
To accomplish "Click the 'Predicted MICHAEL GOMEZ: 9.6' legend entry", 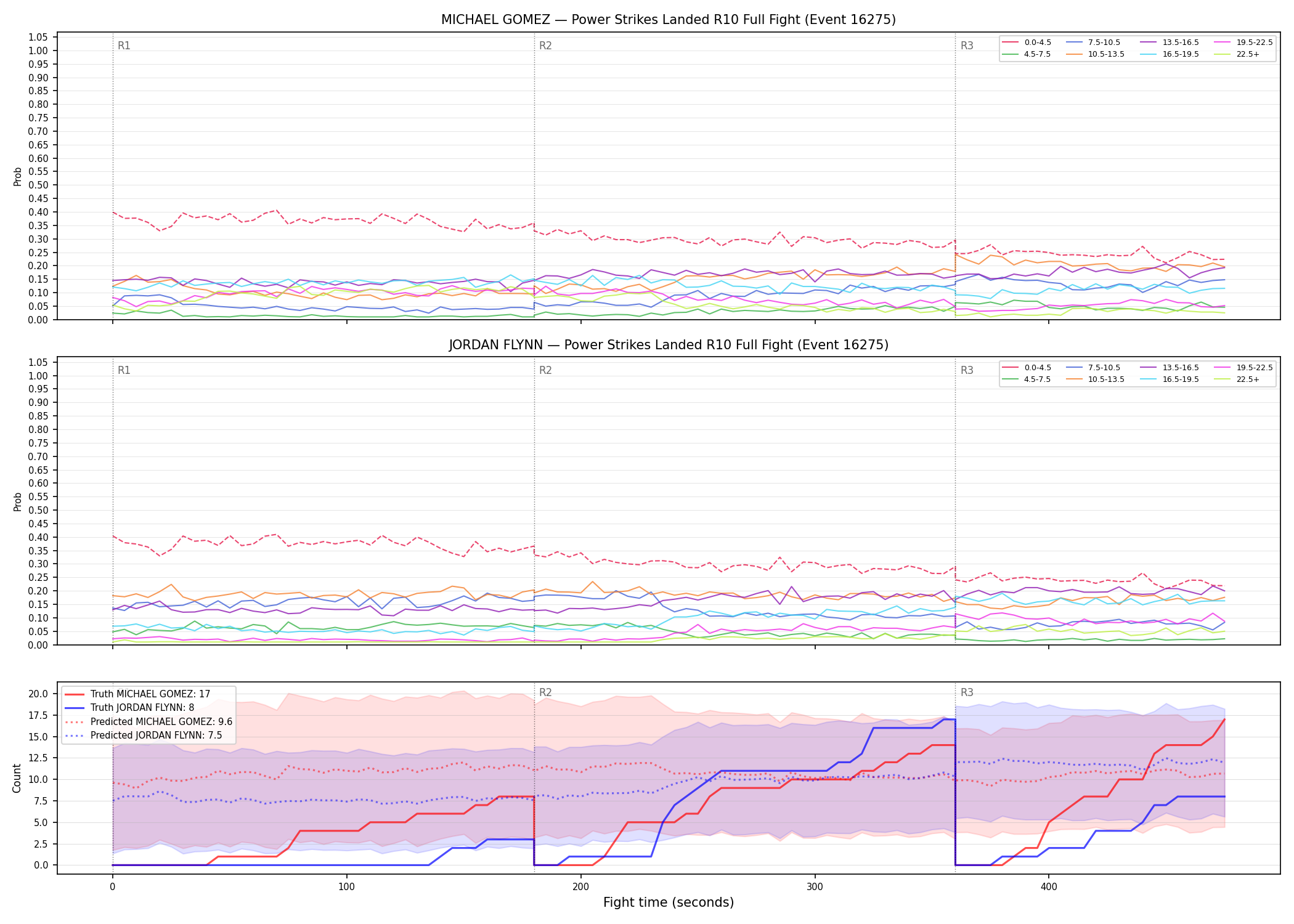I will [149, 722].
